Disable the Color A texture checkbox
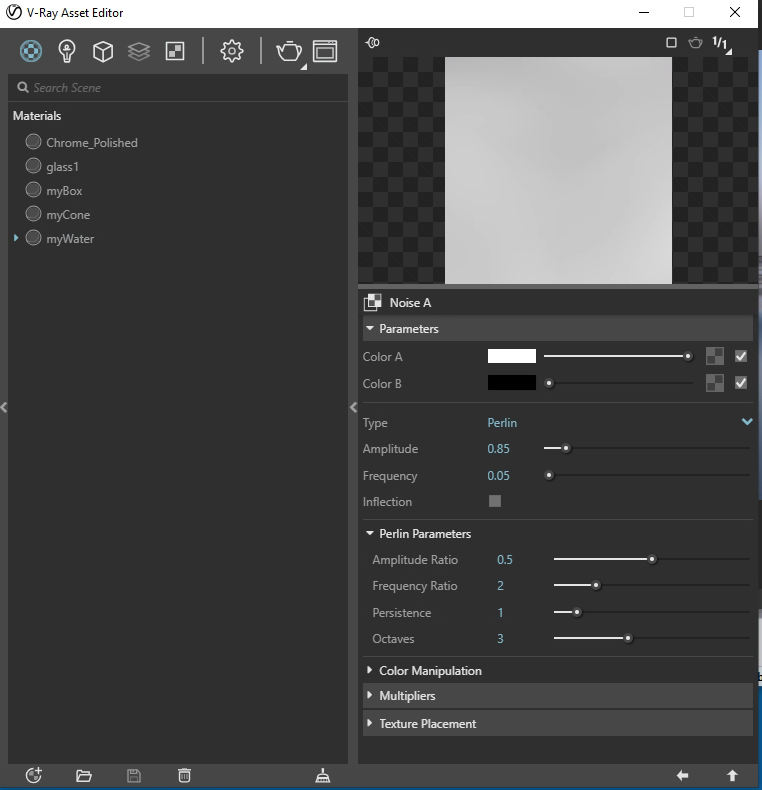This screenshot has height=790, width=762. click(x=741, y=356)
